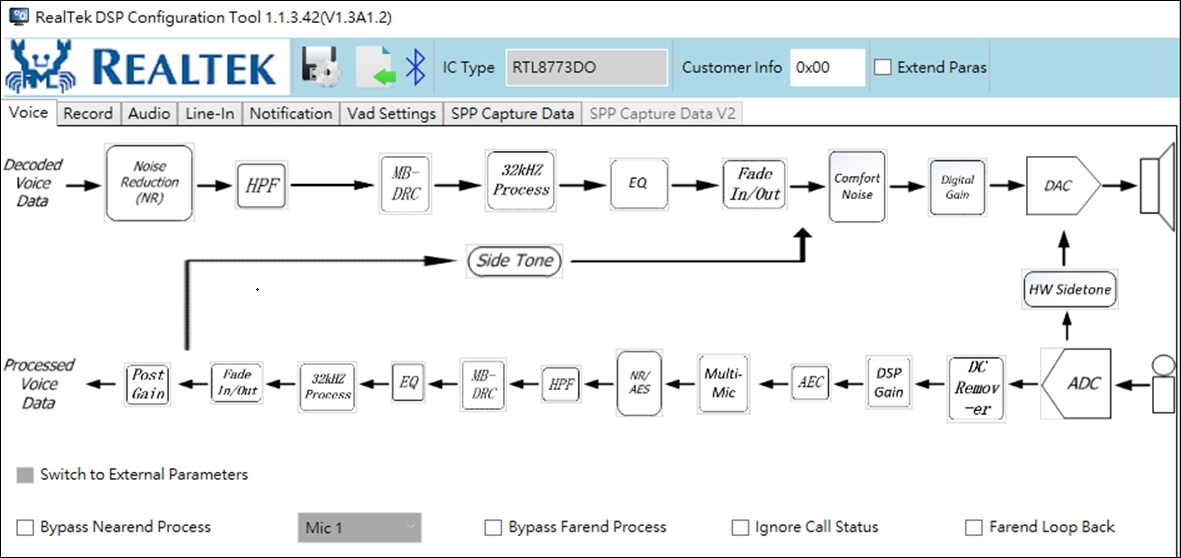Click the Bluetooth icon in toolbar
This screenshot has width=1181, height=558.
415,67
